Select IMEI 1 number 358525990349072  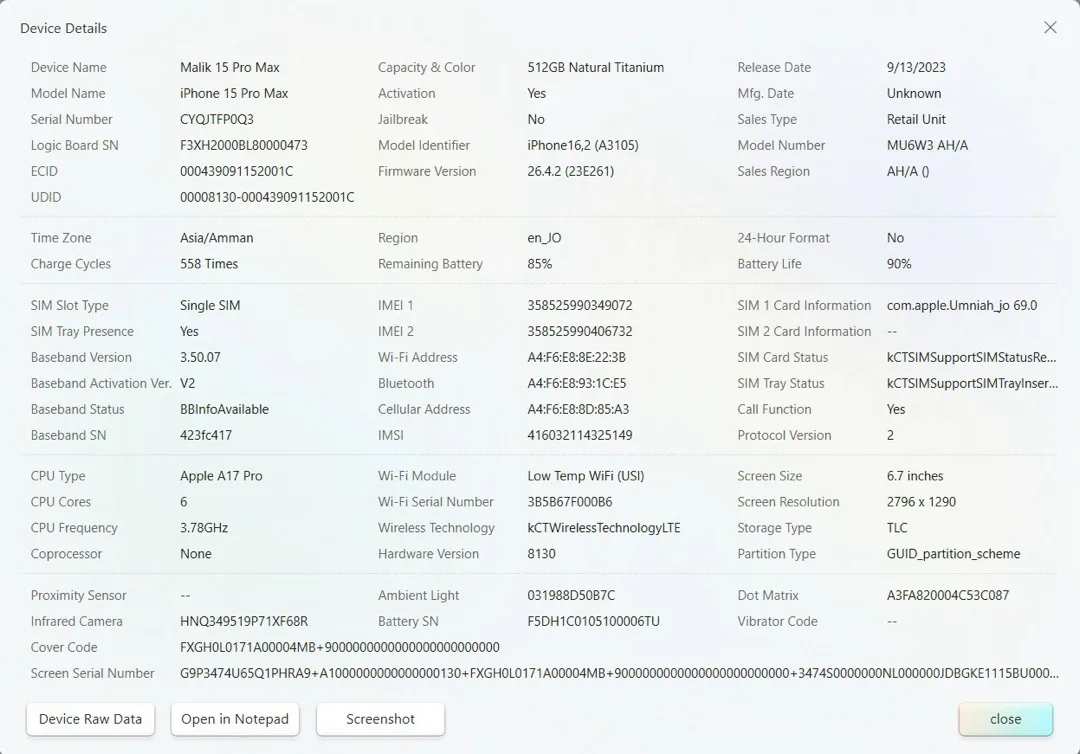click(580, 305)
